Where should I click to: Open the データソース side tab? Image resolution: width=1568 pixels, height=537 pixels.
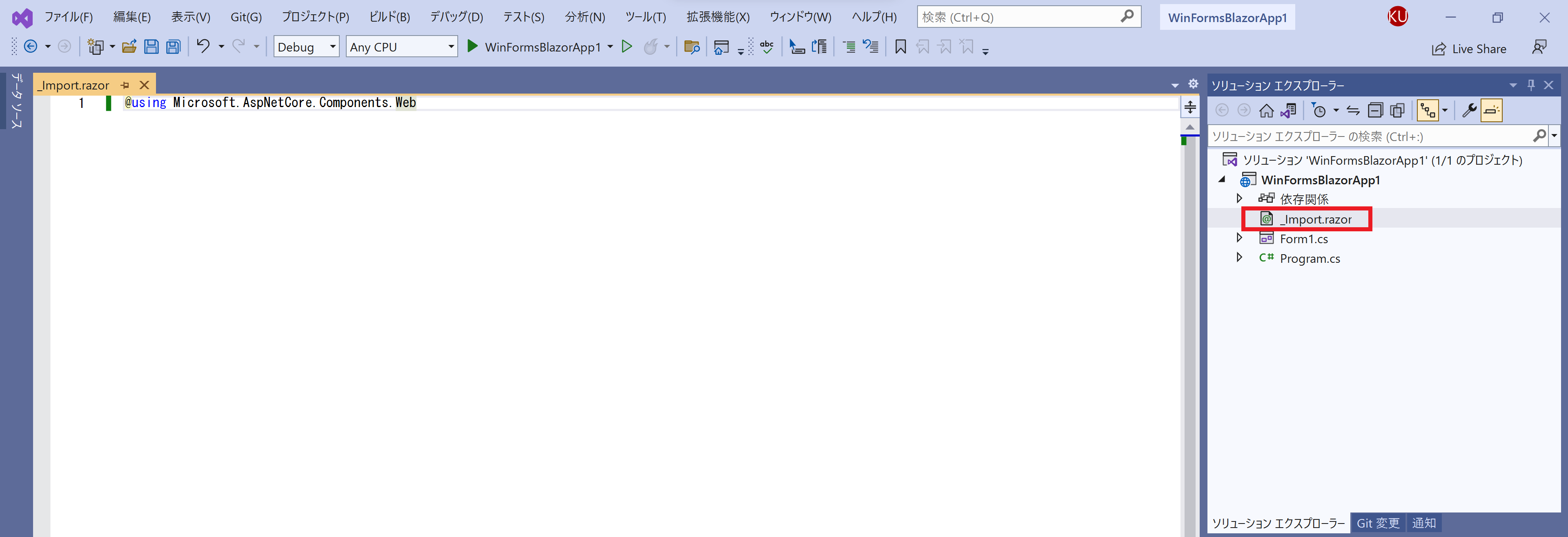click(x=17, y=101)
